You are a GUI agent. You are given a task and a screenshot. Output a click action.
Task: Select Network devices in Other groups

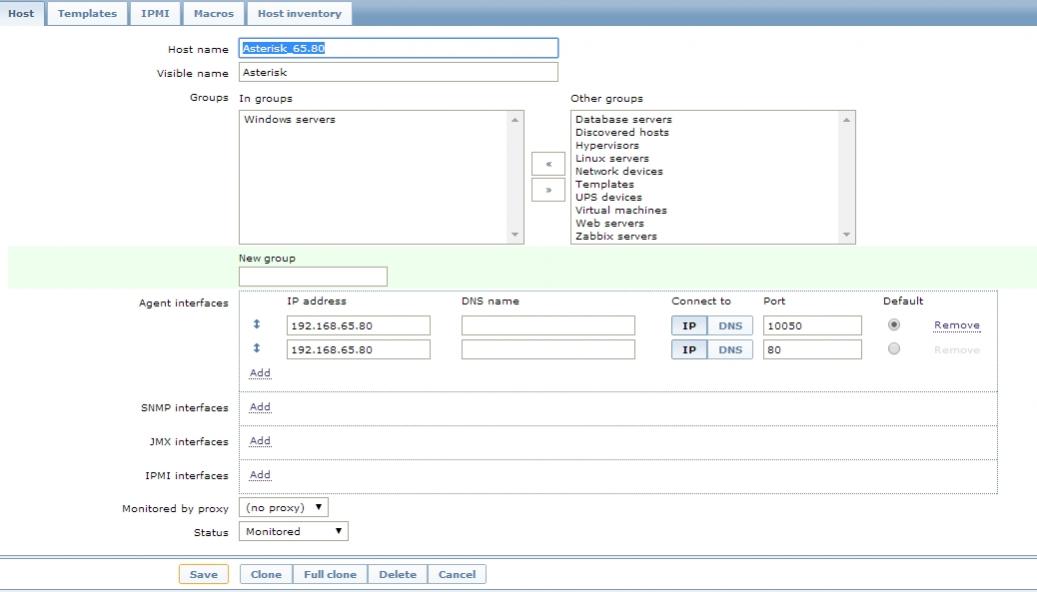[619, 171]
